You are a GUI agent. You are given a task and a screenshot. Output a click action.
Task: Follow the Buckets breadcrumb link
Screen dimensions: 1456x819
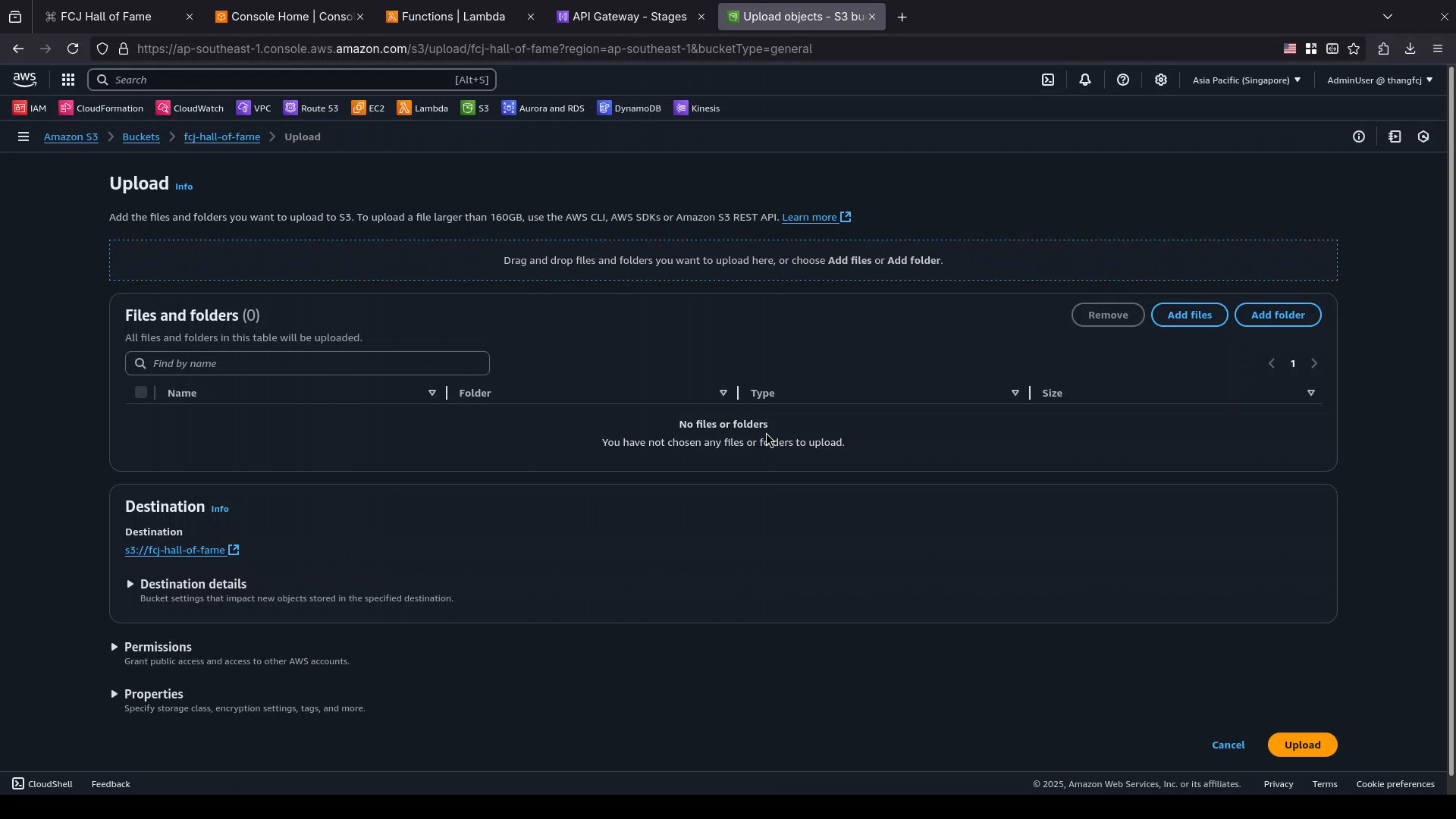point(141,137)
